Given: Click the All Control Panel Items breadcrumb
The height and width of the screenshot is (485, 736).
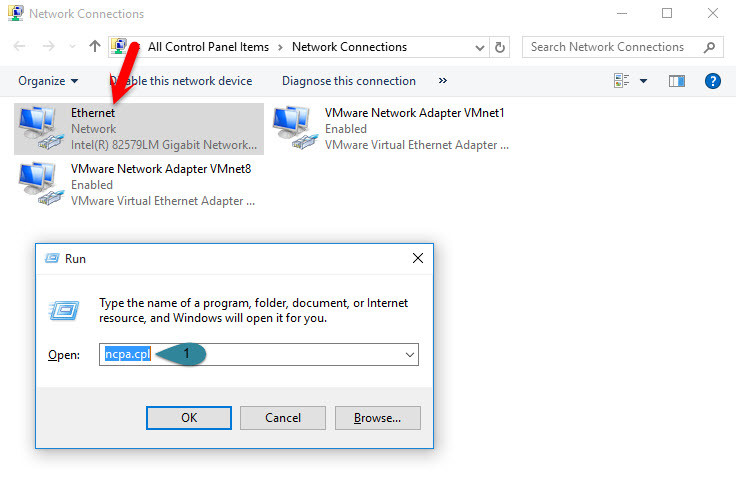Looking at the screenshot, I should pyautogui.click(x=207, y=47).
